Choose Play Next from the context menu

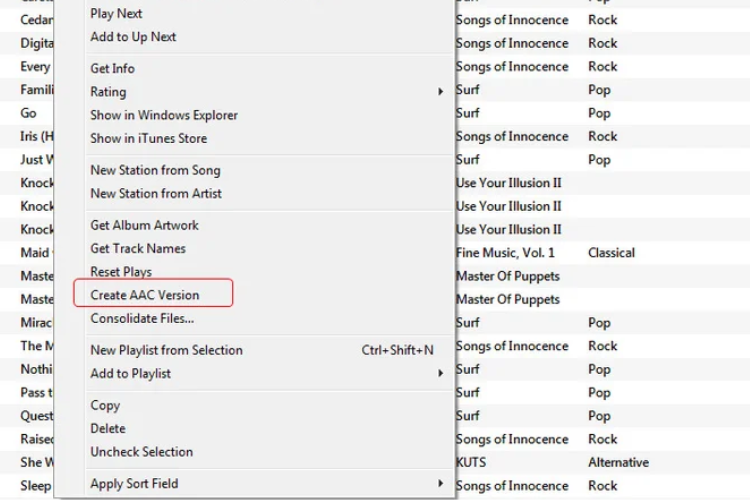coord(116,14)
